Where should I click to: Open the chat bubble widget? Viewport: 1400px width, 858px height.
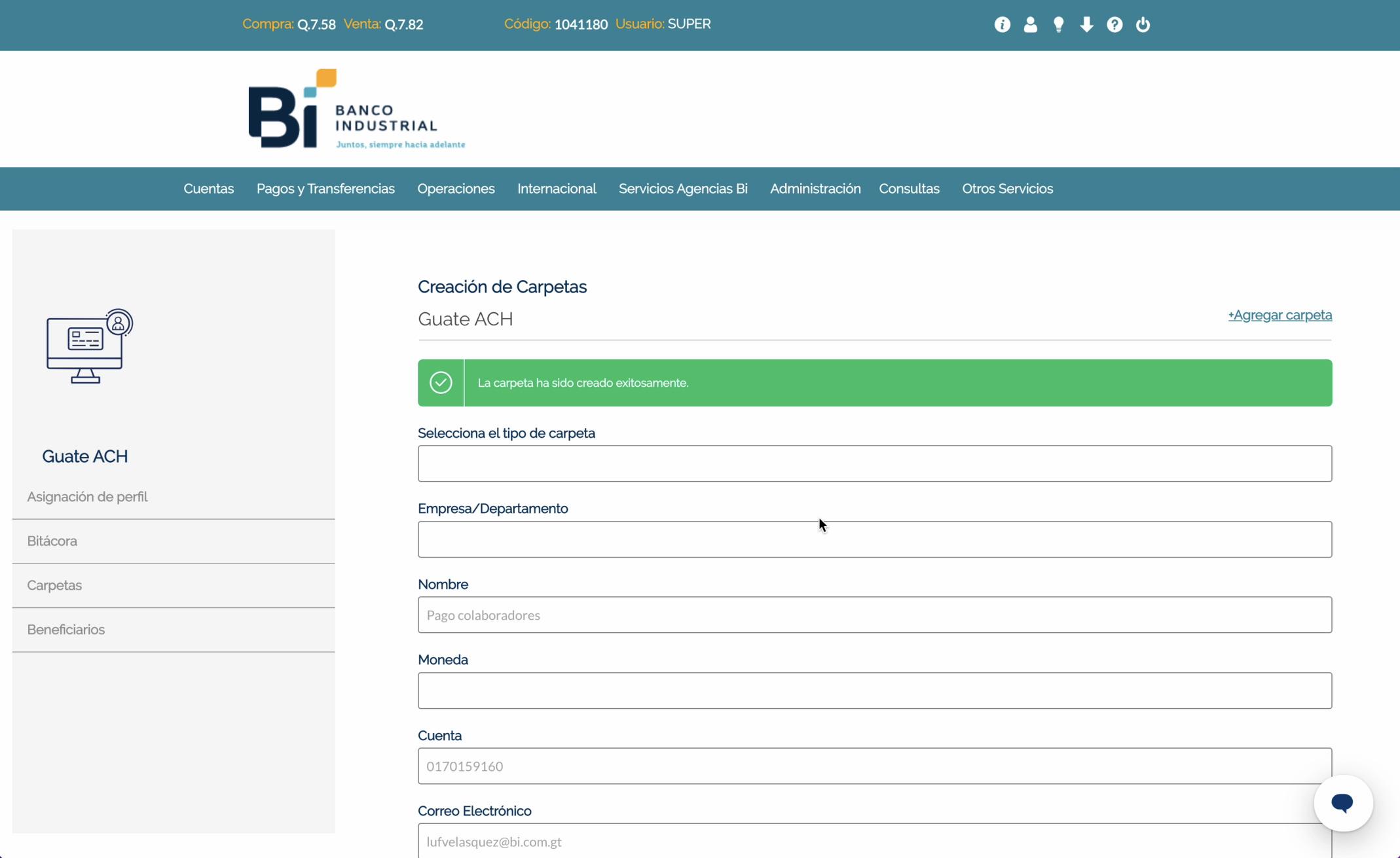tap(1342, 802)
